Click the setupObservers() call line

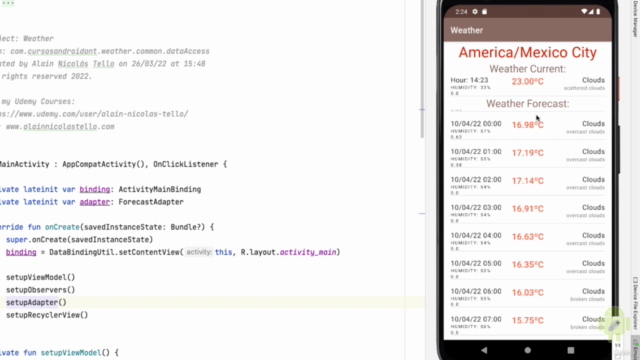(40, 290)
